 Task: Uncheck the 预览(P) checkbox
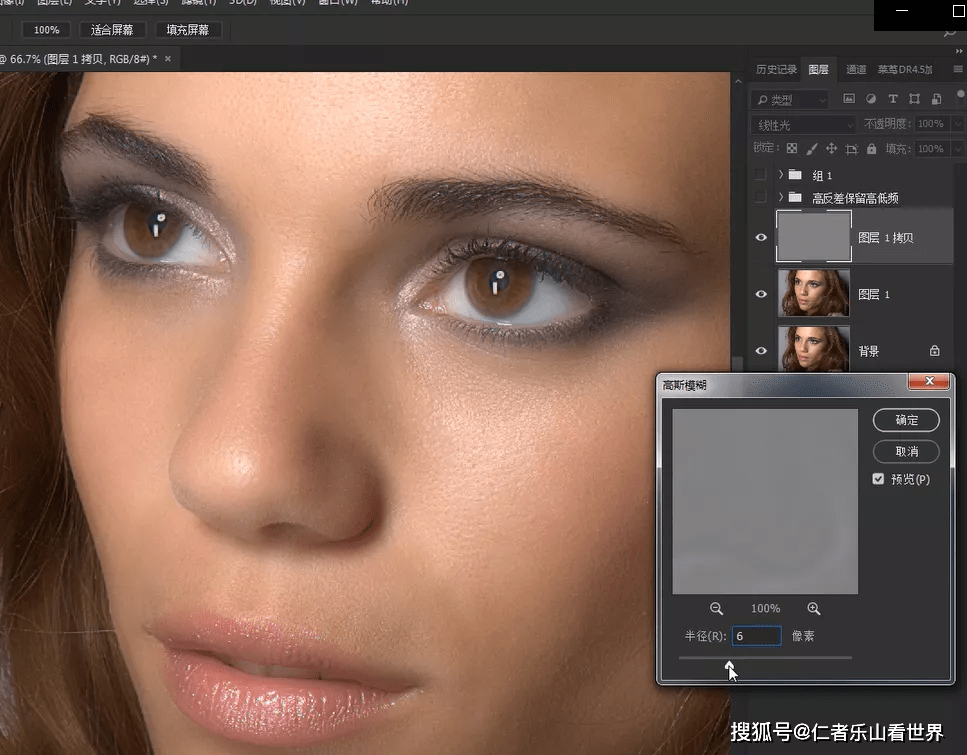click(x=878, y=479)
